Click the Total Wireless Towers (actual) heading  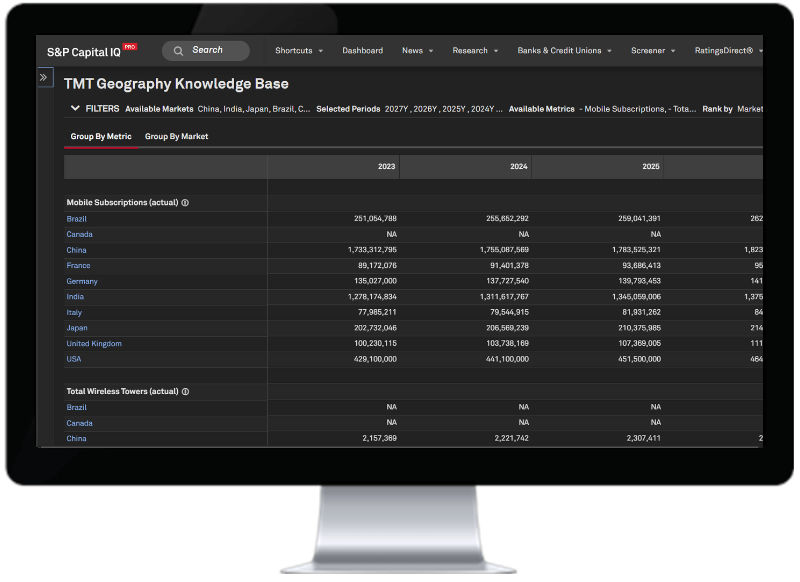(122, 392)
